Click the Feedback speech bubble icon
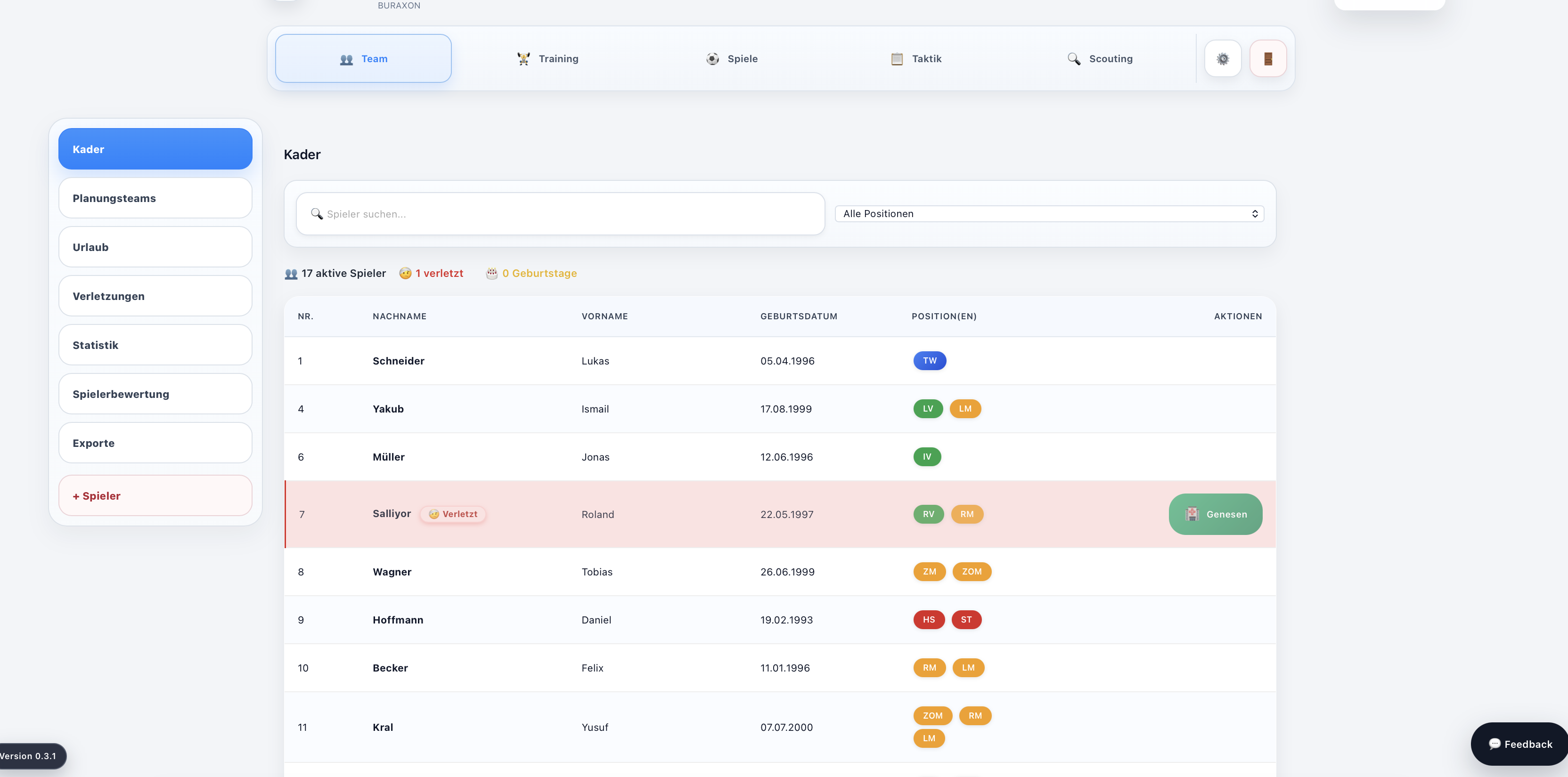This screenshot has height=777, width=1568. click(1494, 744)
